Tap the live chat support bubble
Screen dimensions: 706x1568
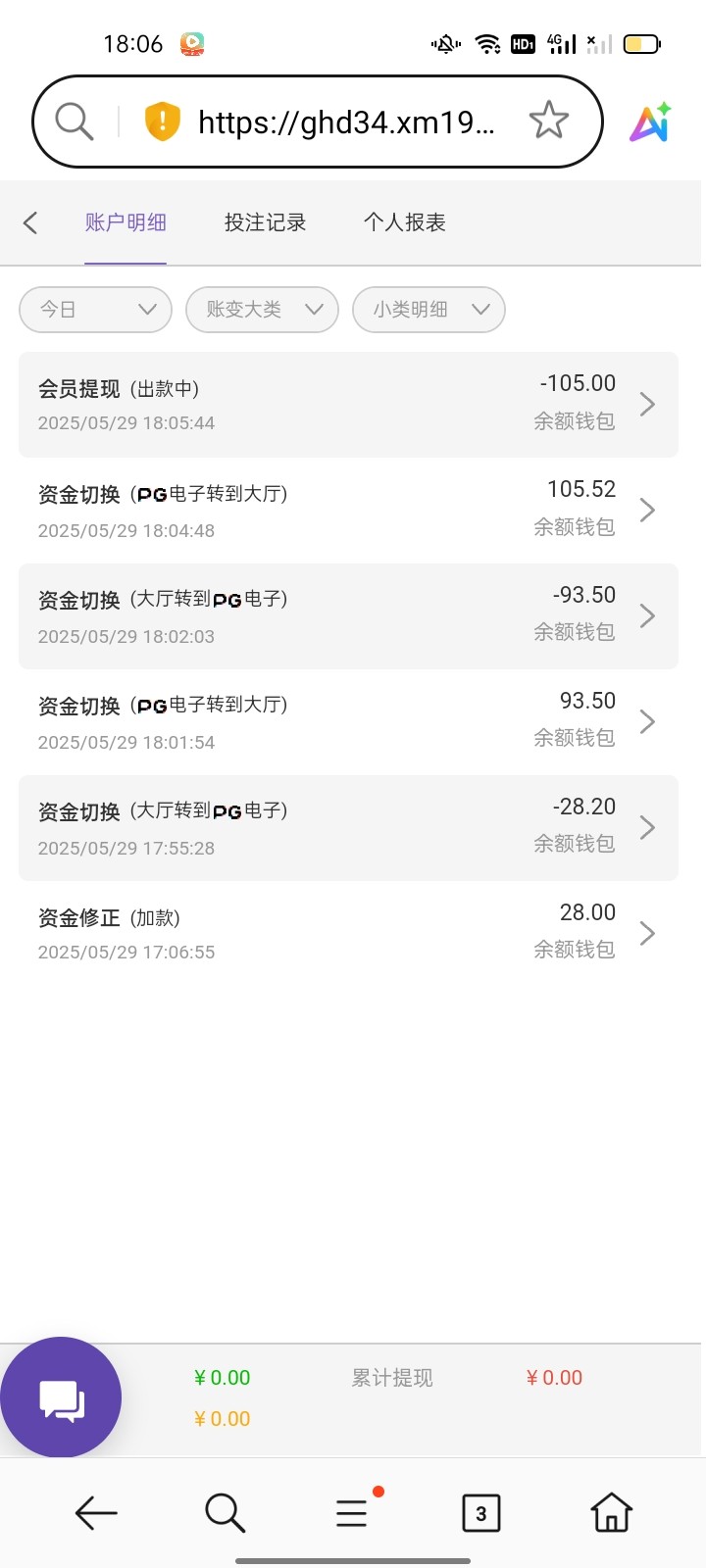pos(61,1397)
